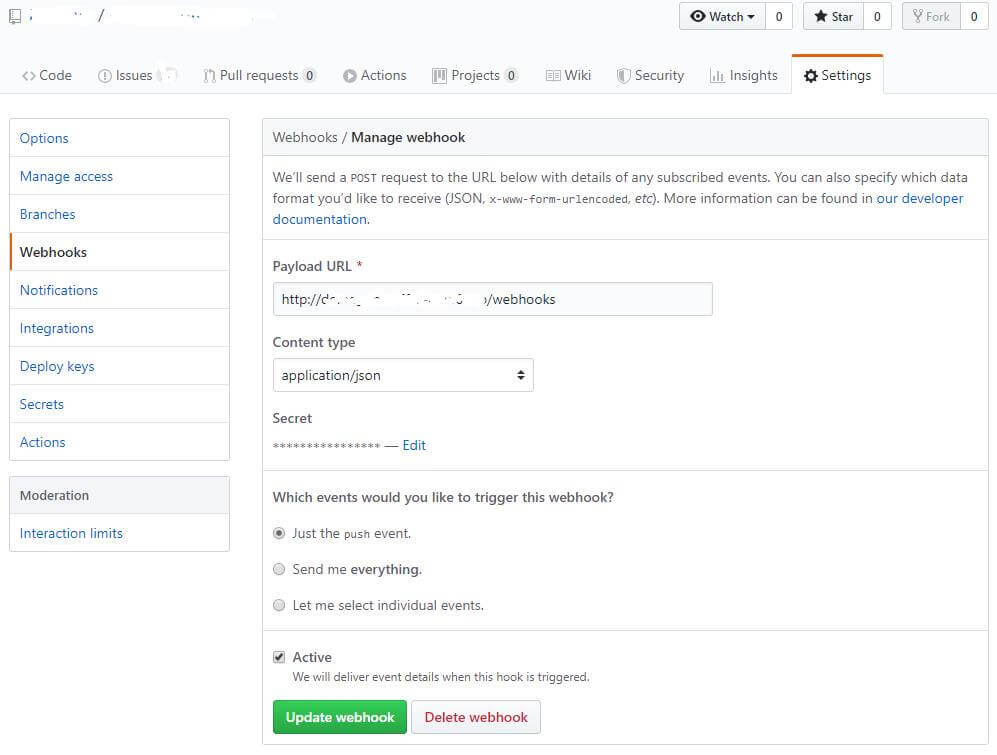Open the Projects board tab
Viewport: 997px width, 755px height.
click(474, 75)
